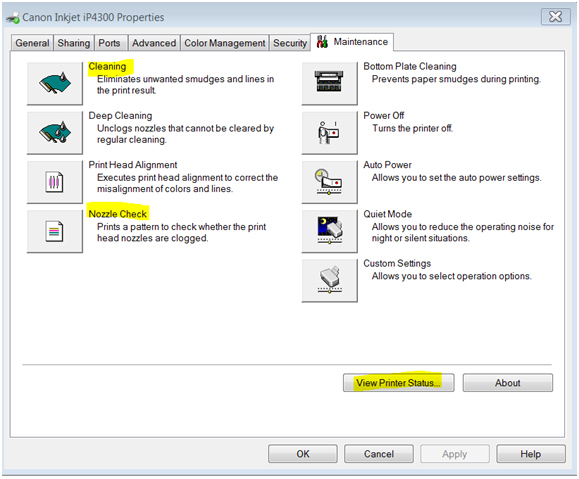
Task: Click the Bottom Plate Cleaning label
Action: pyautogui.click(x=410, y=66)
